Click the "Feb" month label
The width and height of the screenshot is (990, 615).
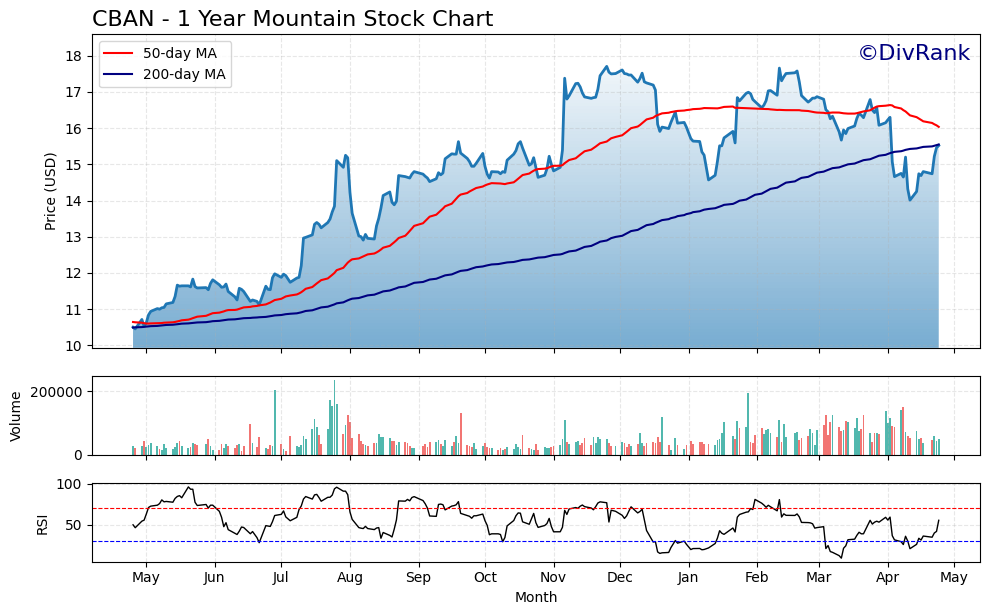(756, 578)
